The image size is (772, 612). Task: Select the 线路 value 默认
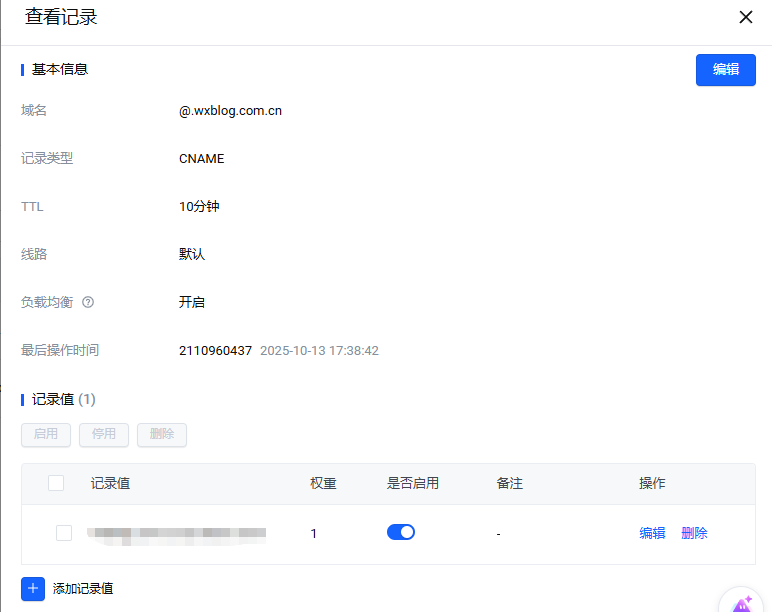pos(192,254)
